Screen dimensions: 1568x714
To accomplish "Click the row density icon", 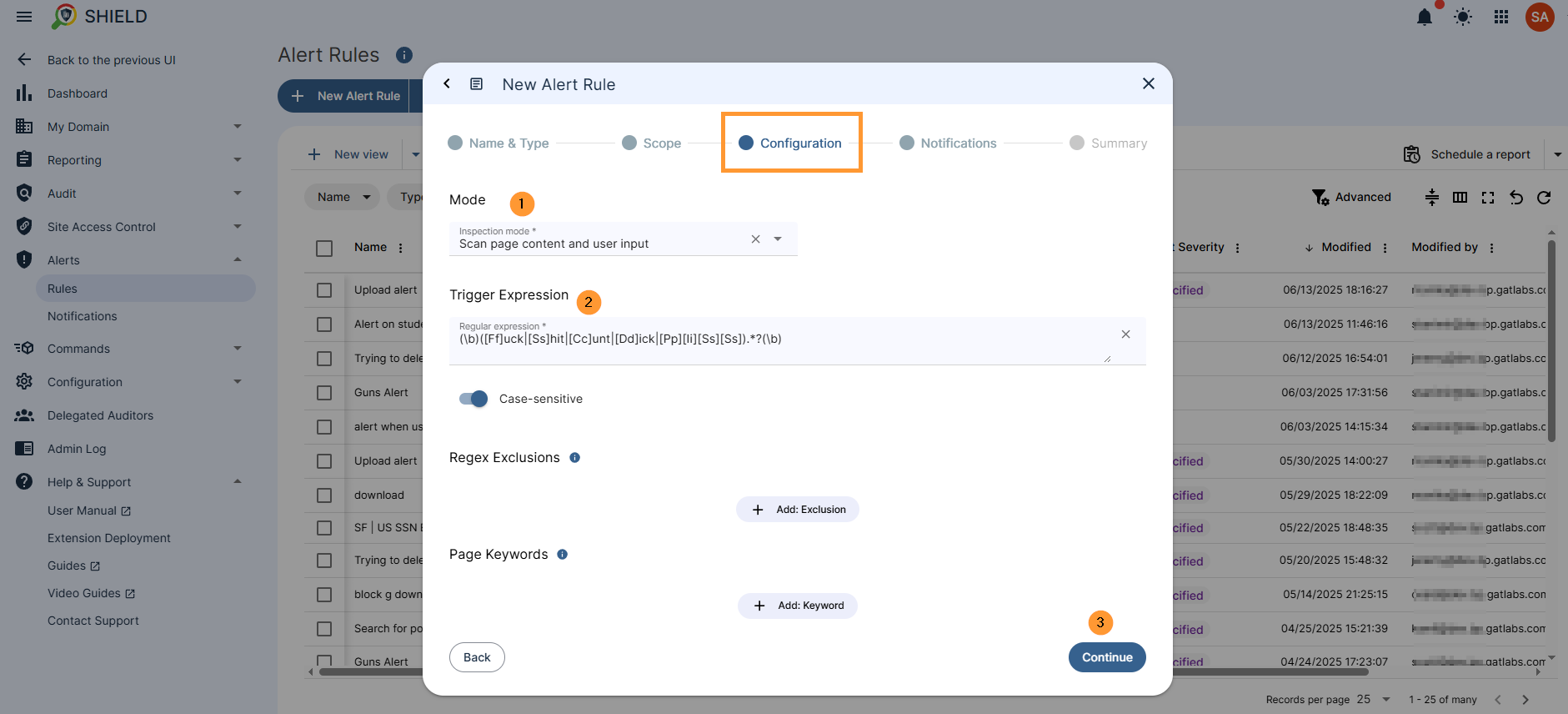I will pyautogui.click(x=1432, y=197).
